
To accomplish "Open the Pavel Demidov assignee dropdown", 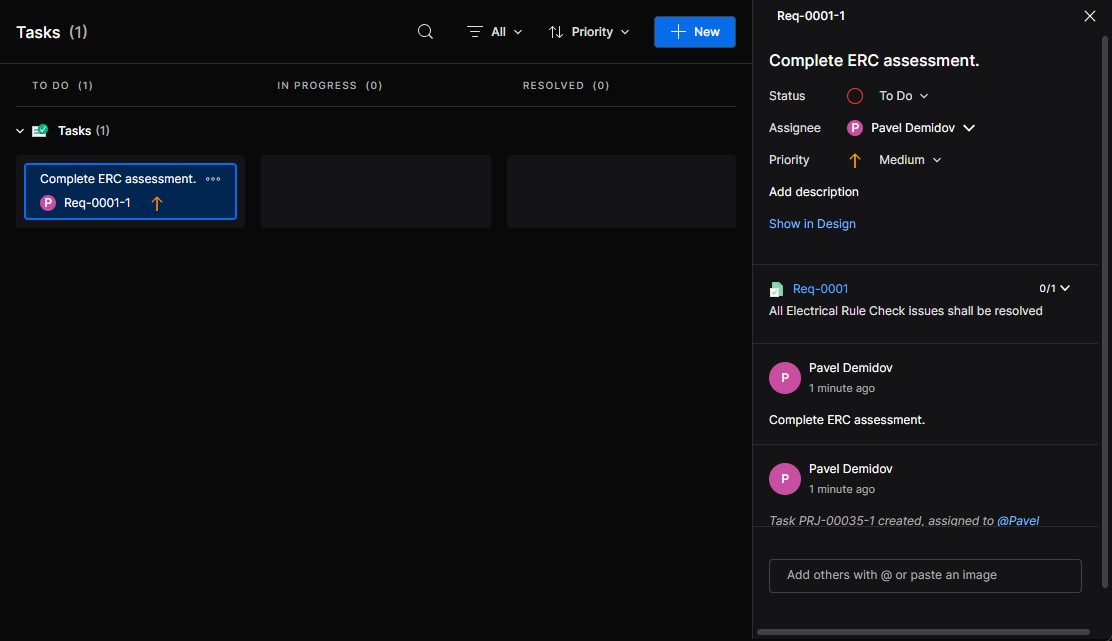I will pos(923,128).
